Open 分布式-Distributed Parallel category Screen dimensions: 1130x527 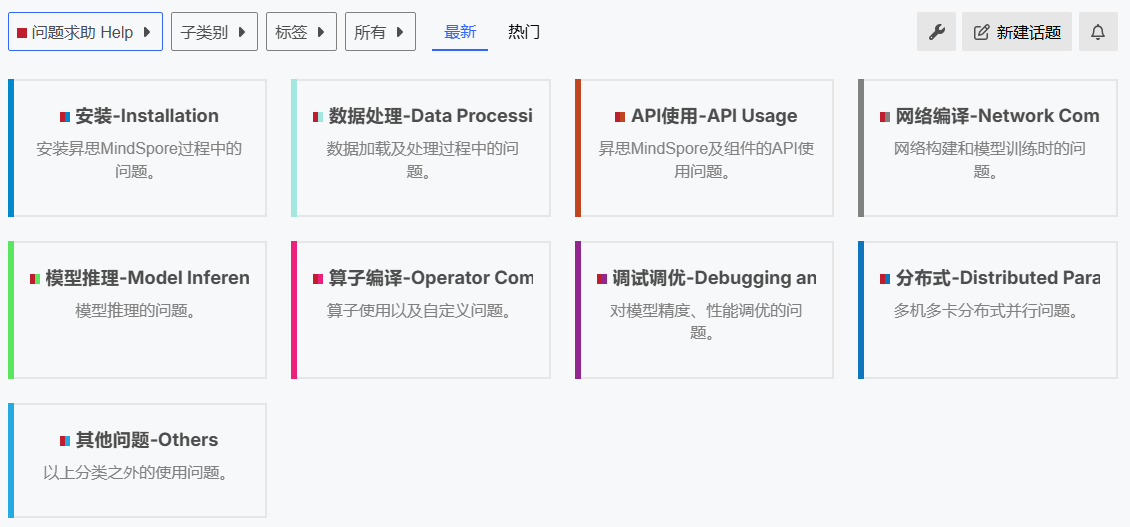pos(997,278)
